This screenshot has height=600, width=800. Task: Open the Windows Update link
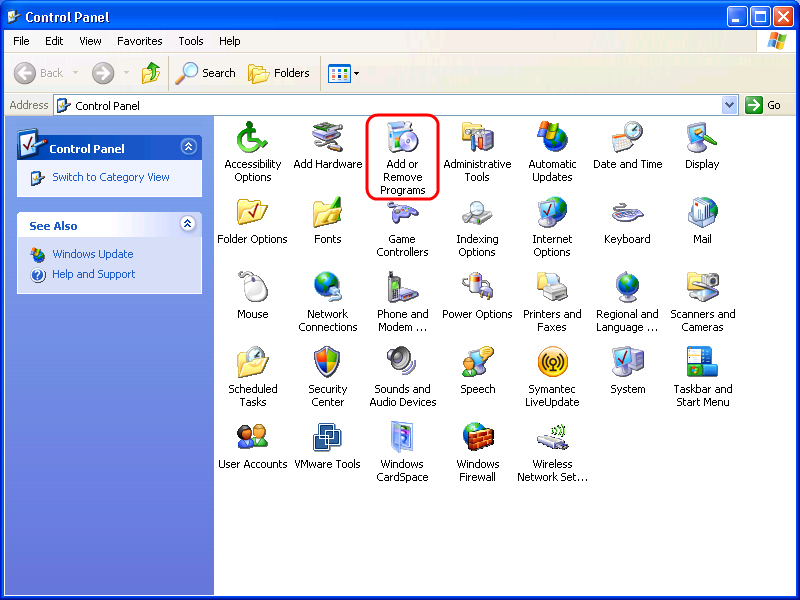click(92, 254)
